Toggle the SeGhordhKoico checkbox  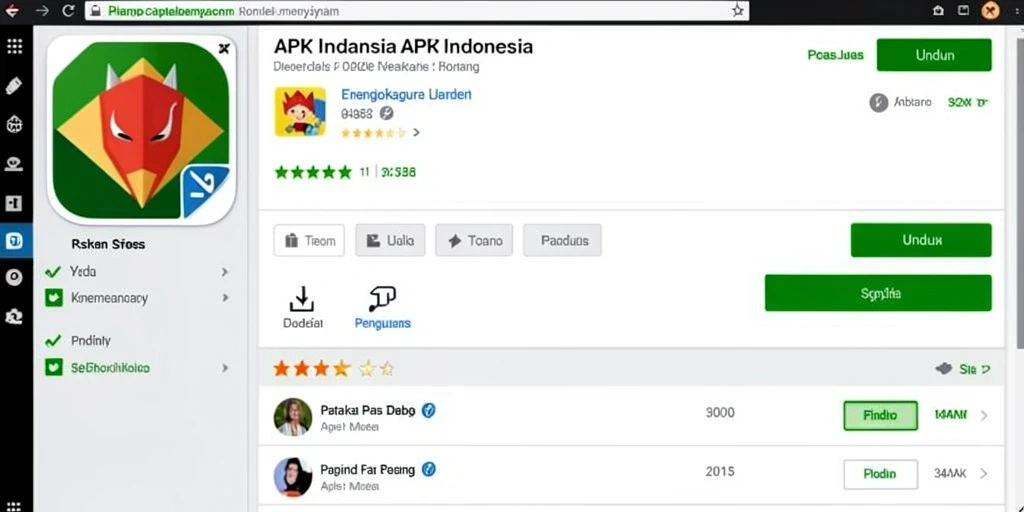(x=52, y=368)
